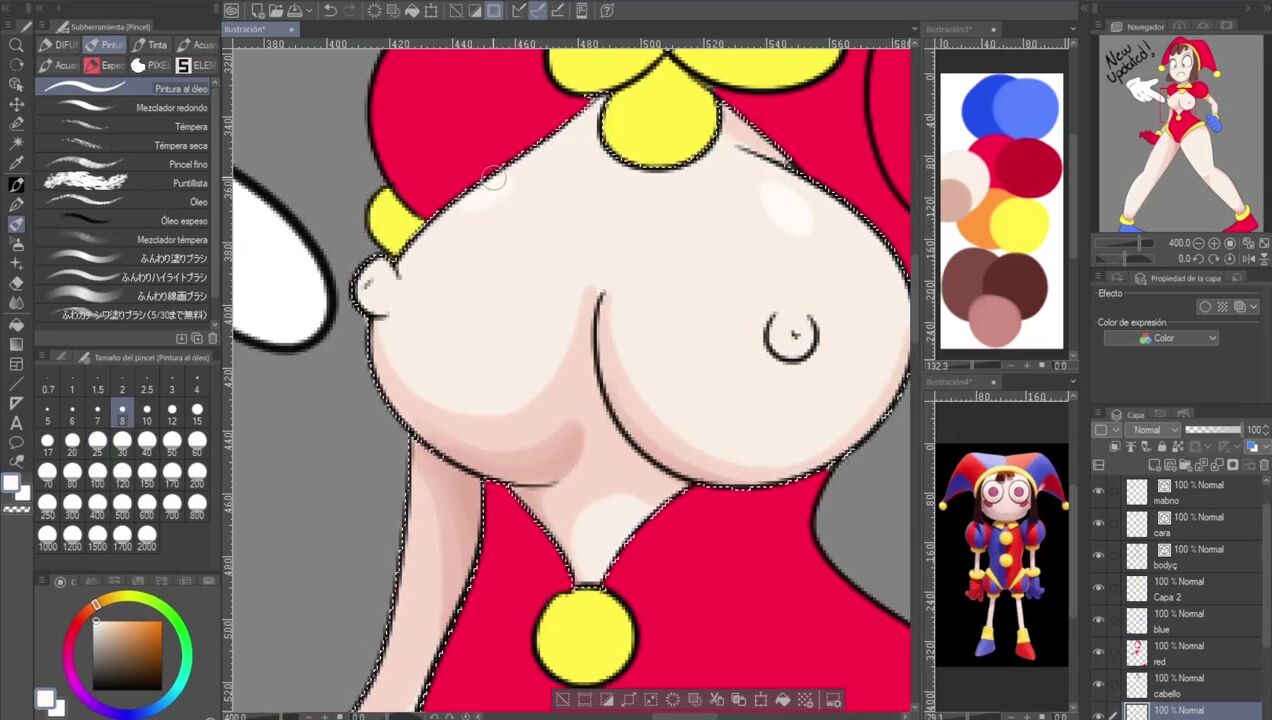
Task: Choose the Óleo espeso brush
Action: 125,221
